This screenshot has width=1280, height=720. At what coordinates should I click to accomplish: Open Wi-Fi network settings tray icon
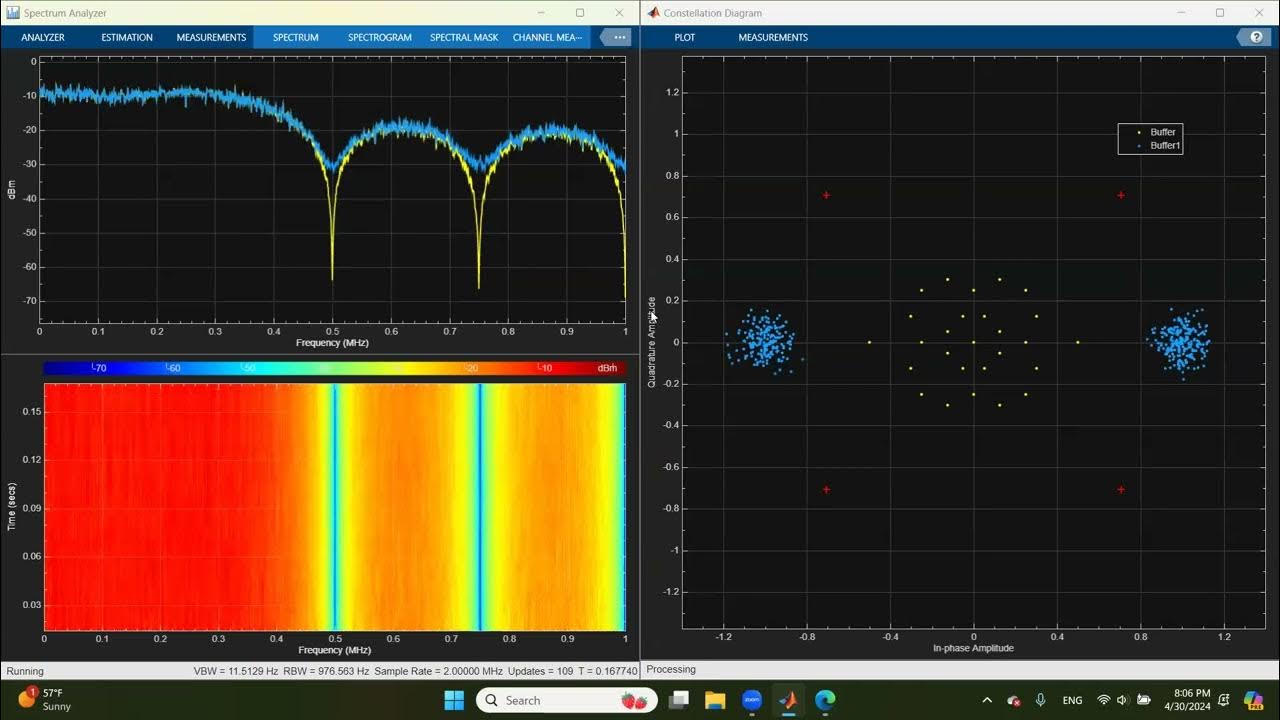pos(1104,700)
